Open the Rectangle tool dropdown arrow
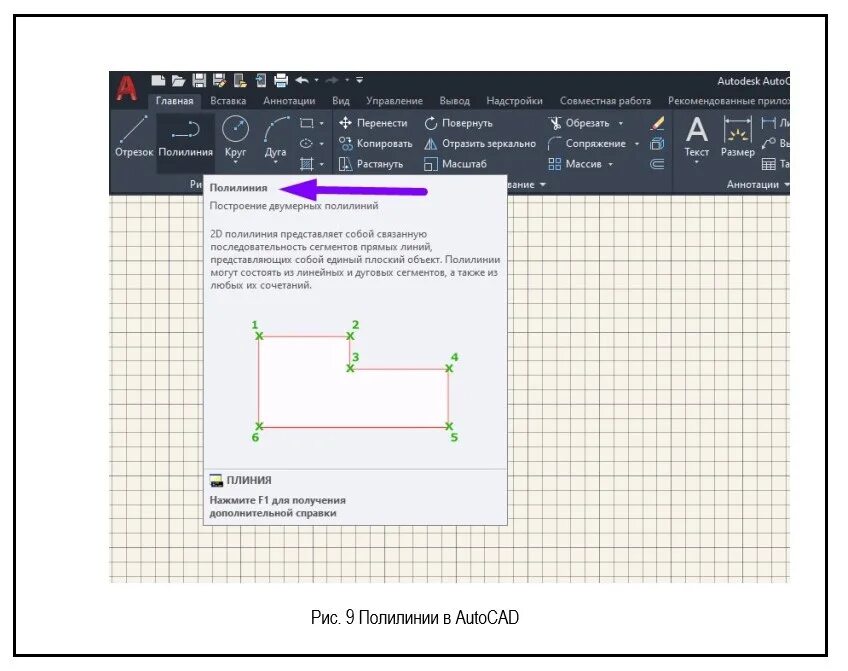Viewport: 848px width, 671px height. point(322,123)
